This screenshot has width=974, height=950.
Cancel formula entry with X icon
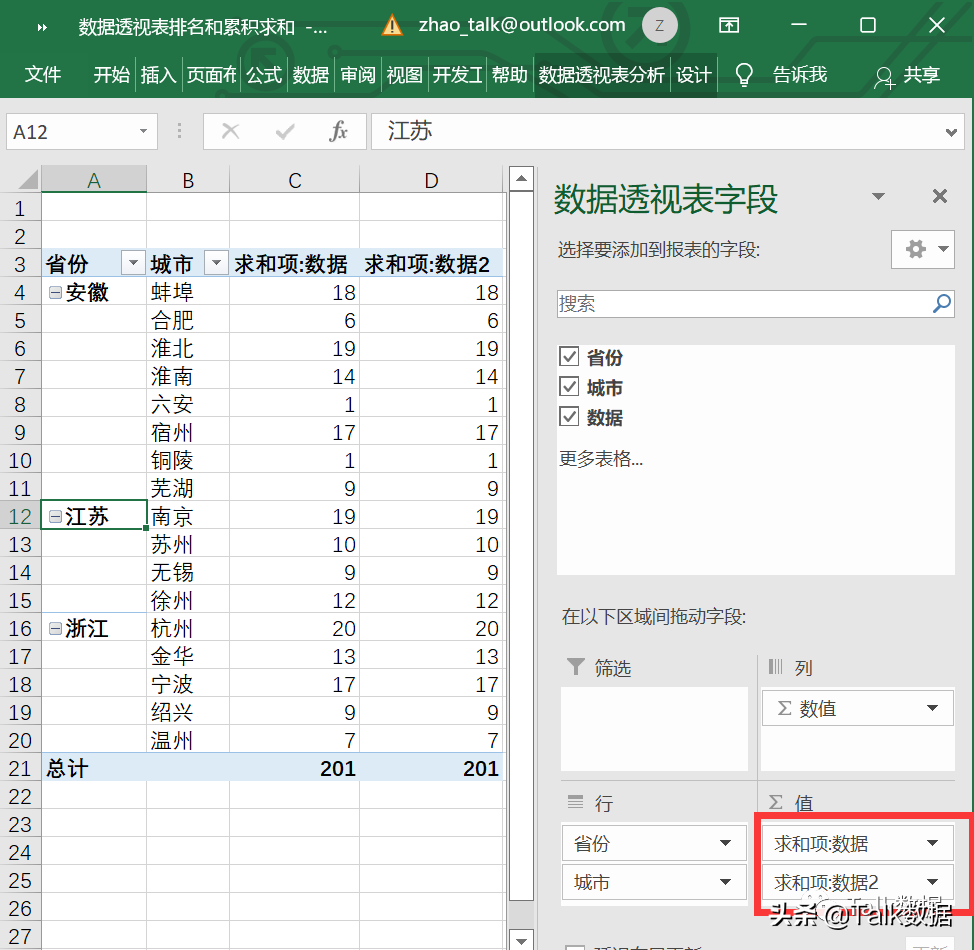pos(230,131)
